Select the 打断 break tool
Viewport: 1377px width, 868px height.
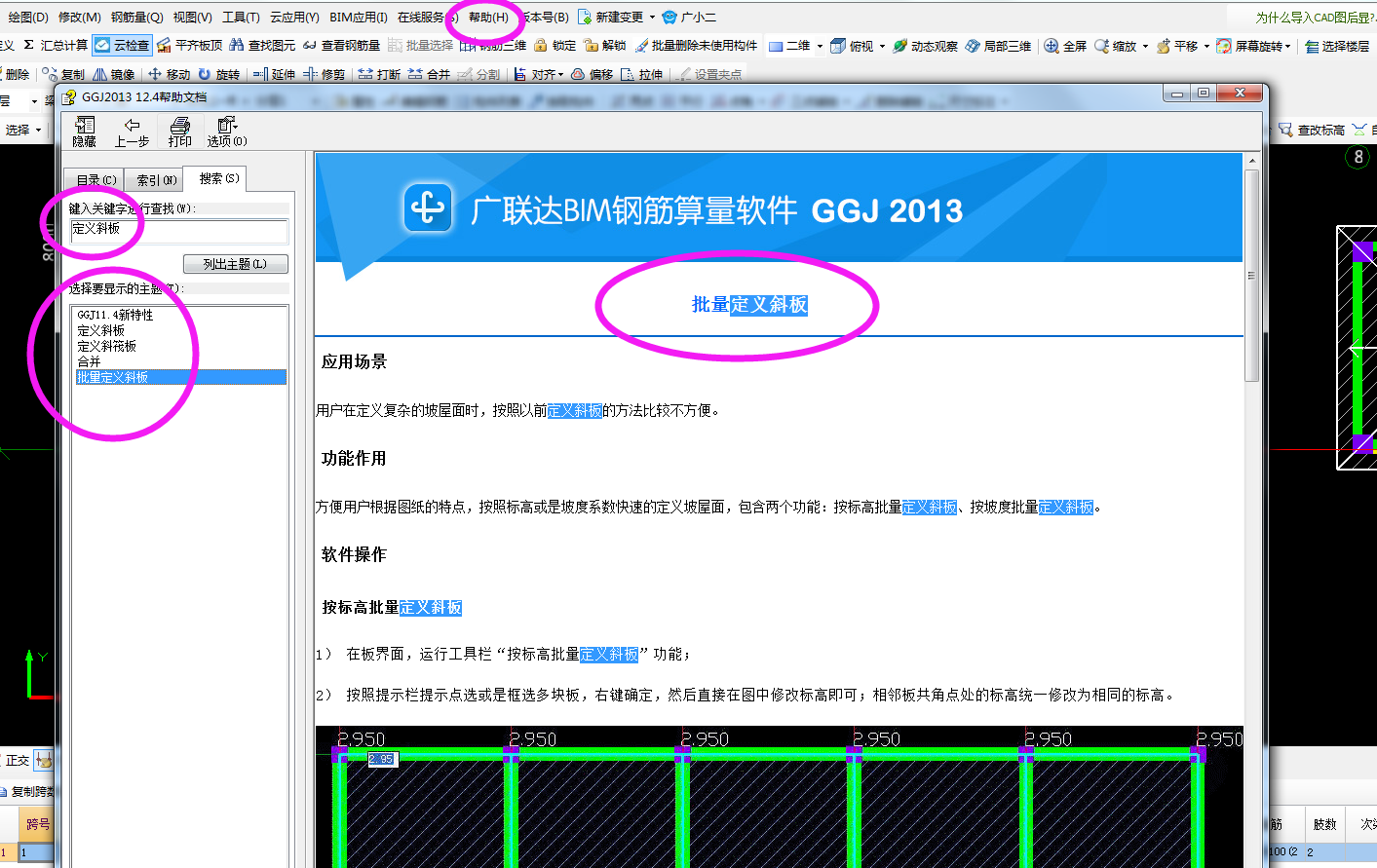(x=379, y=74)
